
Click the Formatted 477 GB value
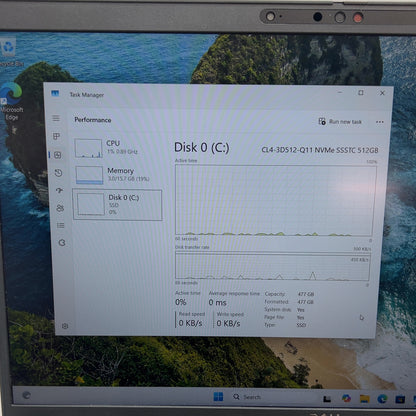[x=306, y=302]
